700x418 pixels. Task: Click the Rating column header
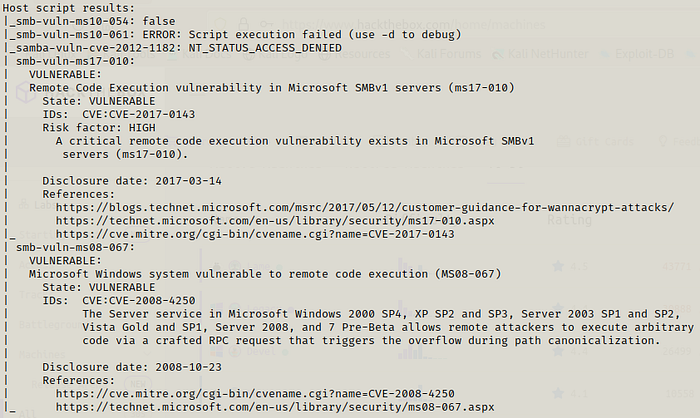coord(569,220)
